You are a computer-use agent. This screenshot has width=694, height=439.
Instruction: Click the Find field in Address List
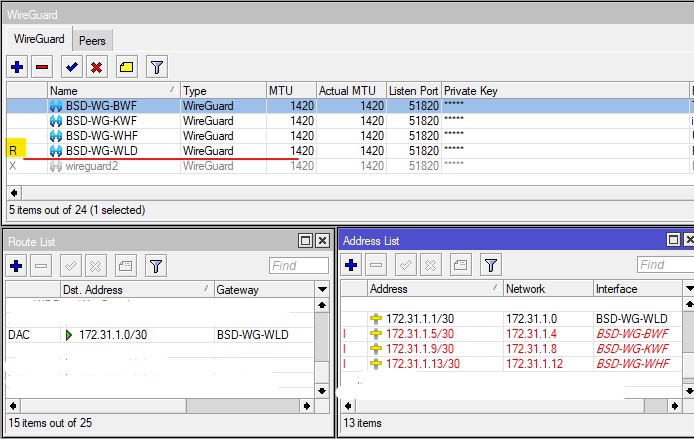665,265
